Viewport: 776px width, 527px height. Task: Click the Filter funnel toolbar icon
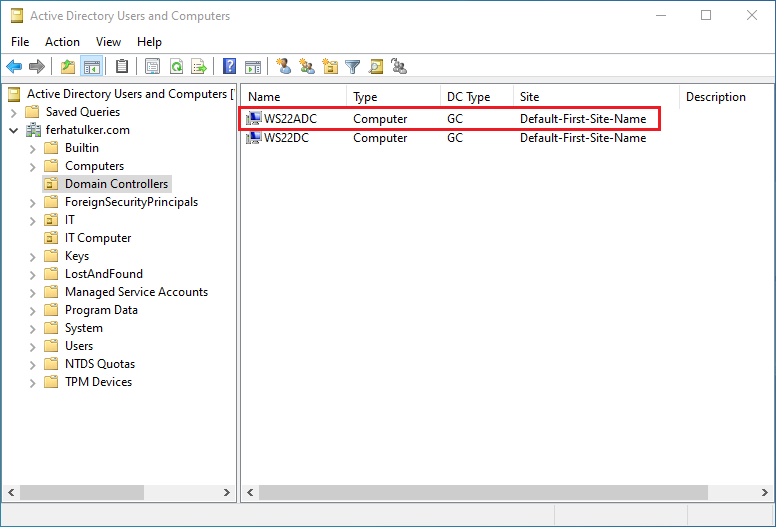[352, 66]
